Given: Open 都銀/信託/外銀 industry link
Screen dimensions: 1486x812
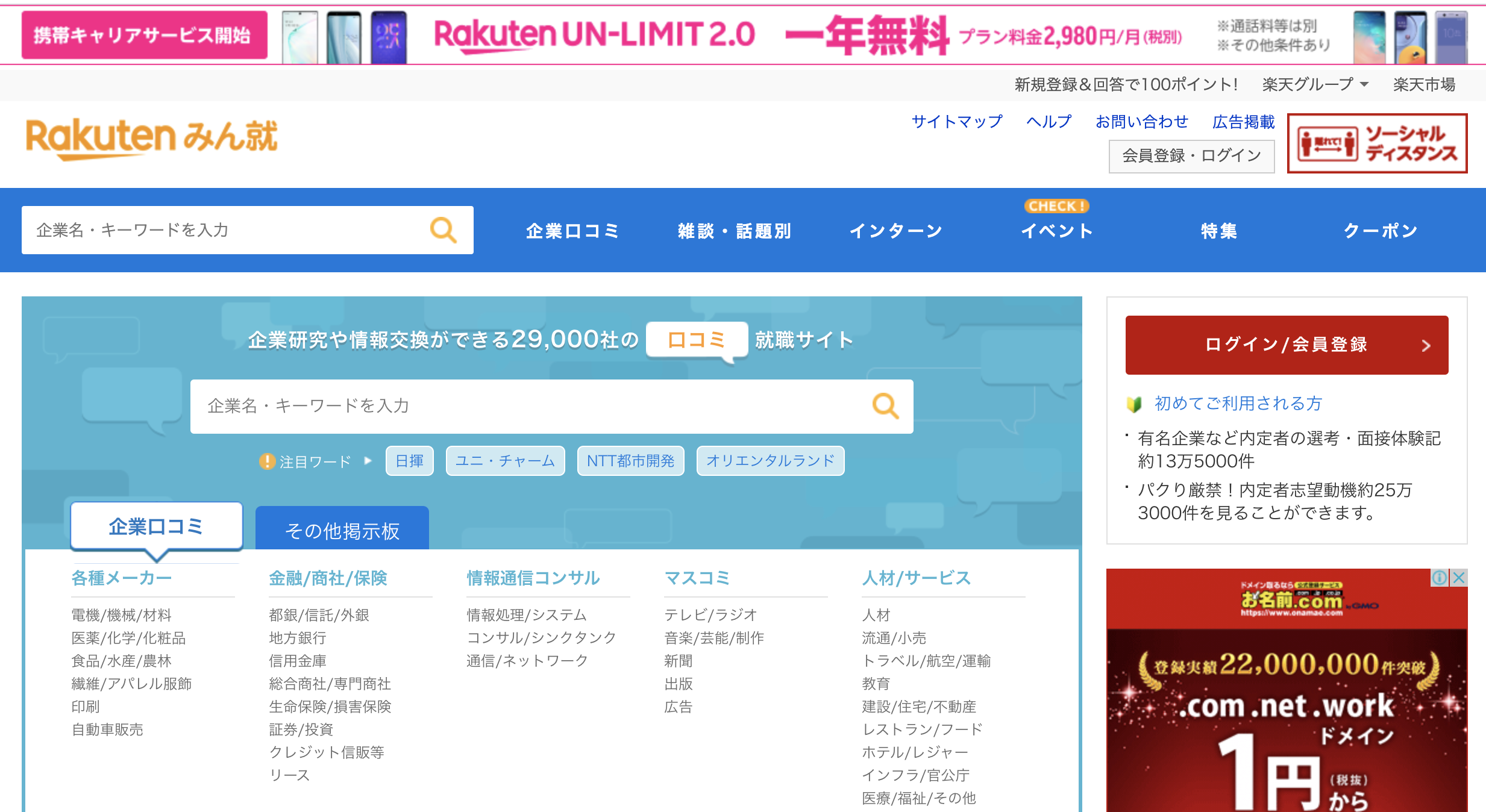Looking at the screenshot, I should pyautogui.click(x=319, y=615).
